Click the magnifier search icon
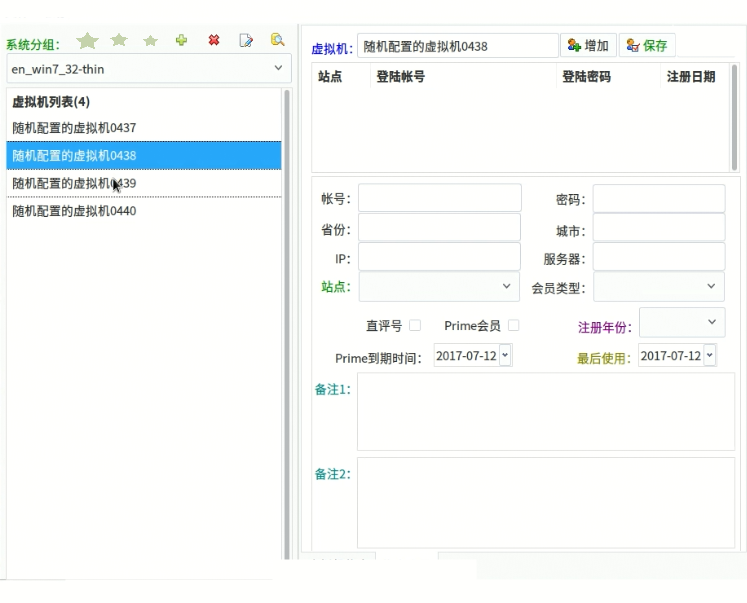This screenshot has height=603, width=747. pyautogui.click(x=277, y=41)
